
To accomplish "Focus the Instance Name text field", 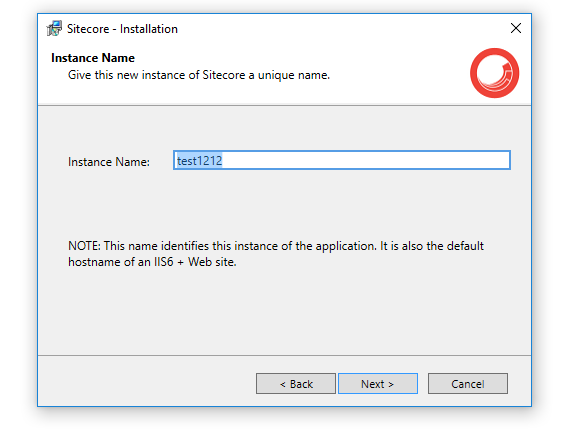I will pos(342,160).
